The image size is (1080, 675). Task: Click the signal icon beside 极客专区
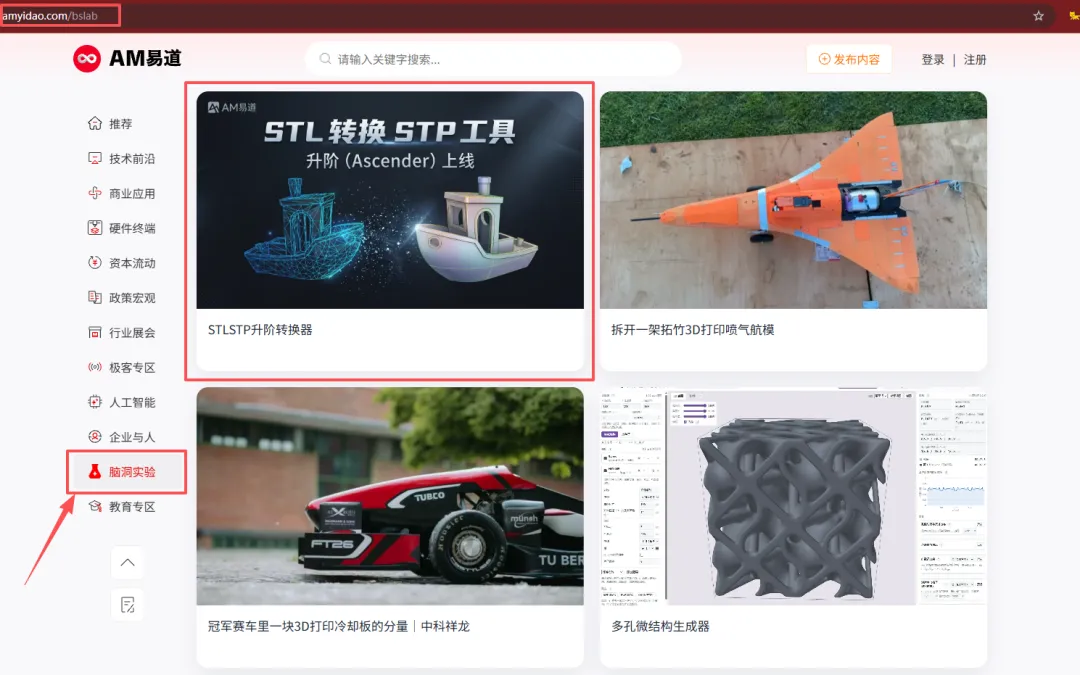coord(95,367)
